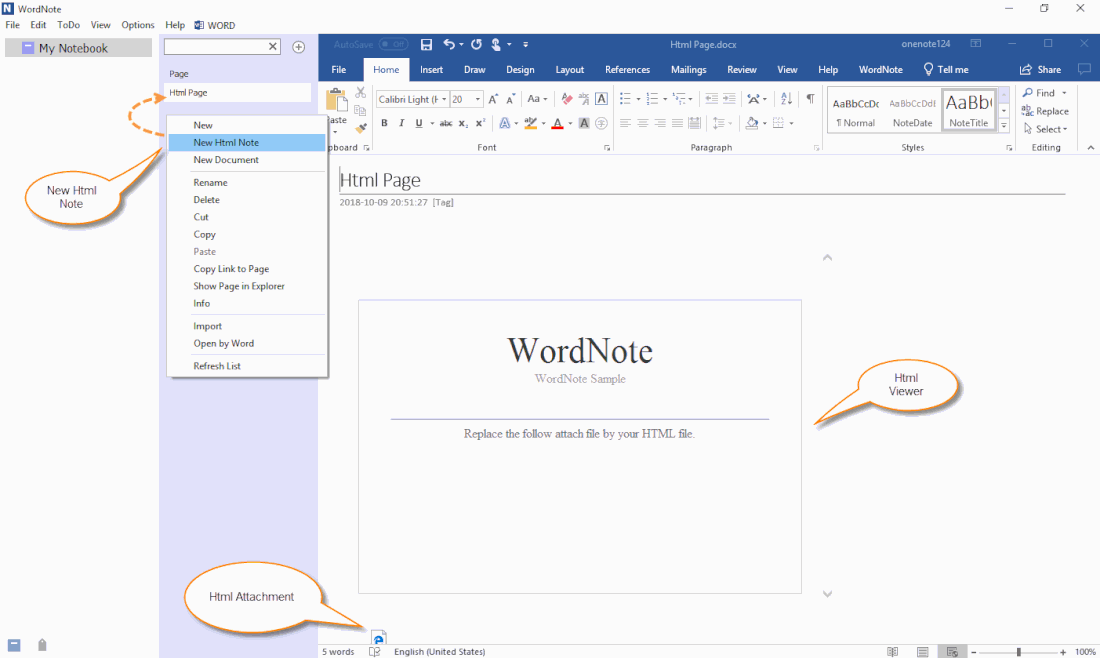Increase the paragraph indent
1100x658 pixels.
pyautogui.click(x=730, y=99)
